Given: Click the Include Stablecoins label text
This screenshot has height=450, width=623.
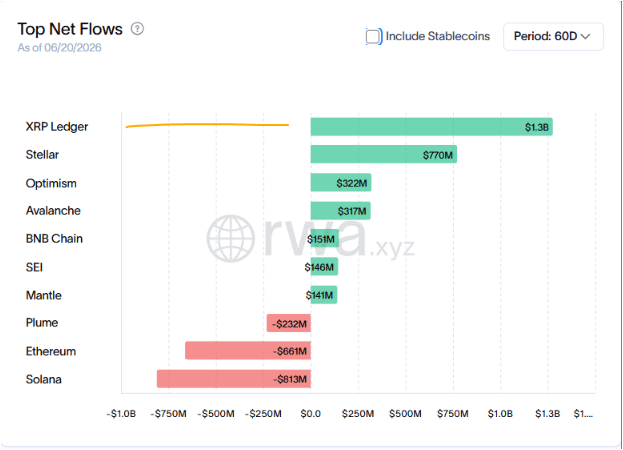Looking at the screenshot, I should pyautogui.click(x=438, y=36).
